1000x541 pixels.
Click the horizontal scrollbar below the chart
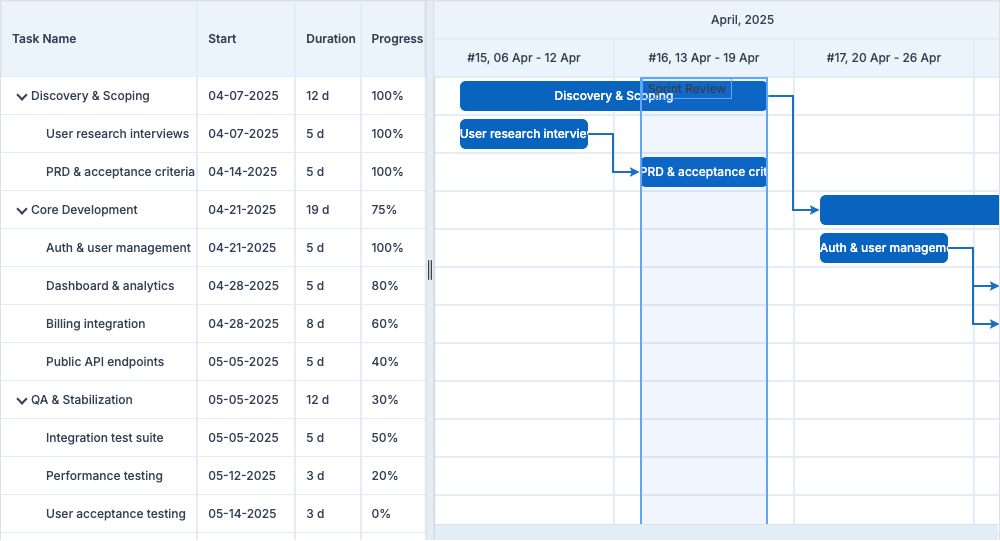point(716,532)
